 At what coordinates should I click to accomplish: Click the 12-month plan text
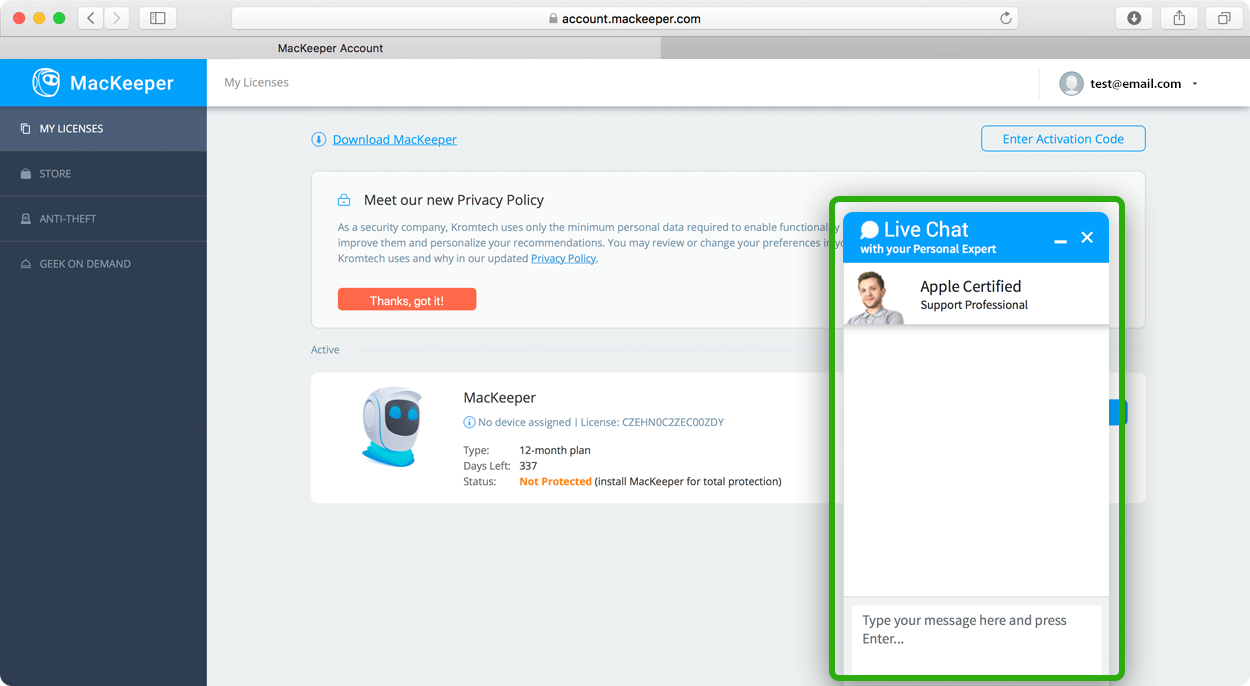[555, 450]
